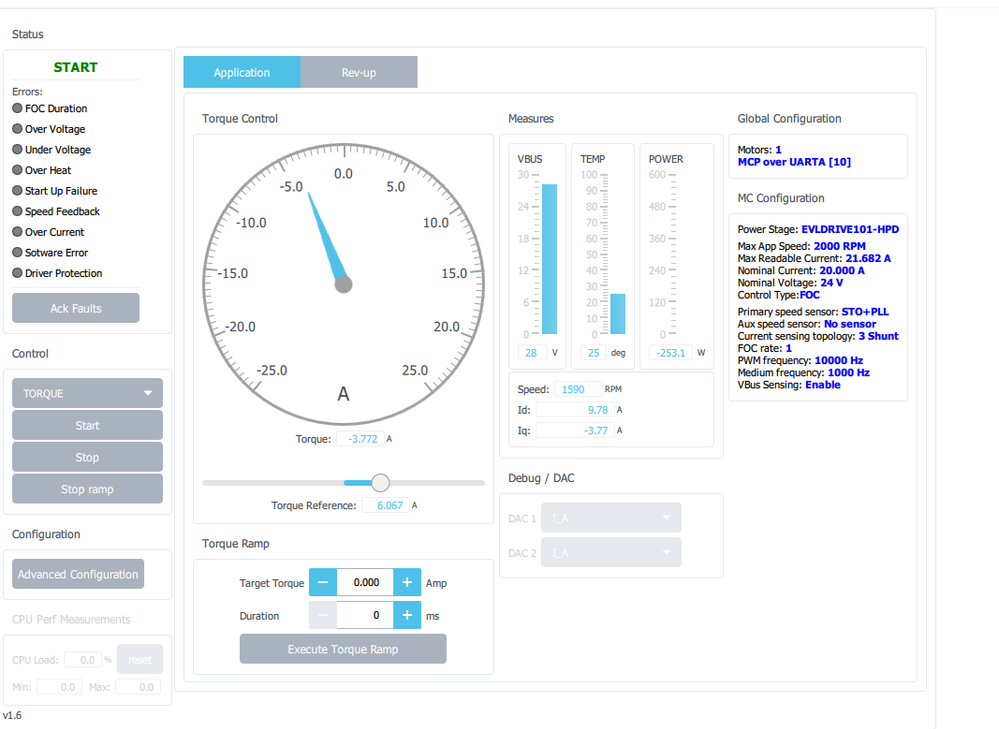
Task: Click the '10000 Hz' PWM frequency value
Action: (838, 360)
